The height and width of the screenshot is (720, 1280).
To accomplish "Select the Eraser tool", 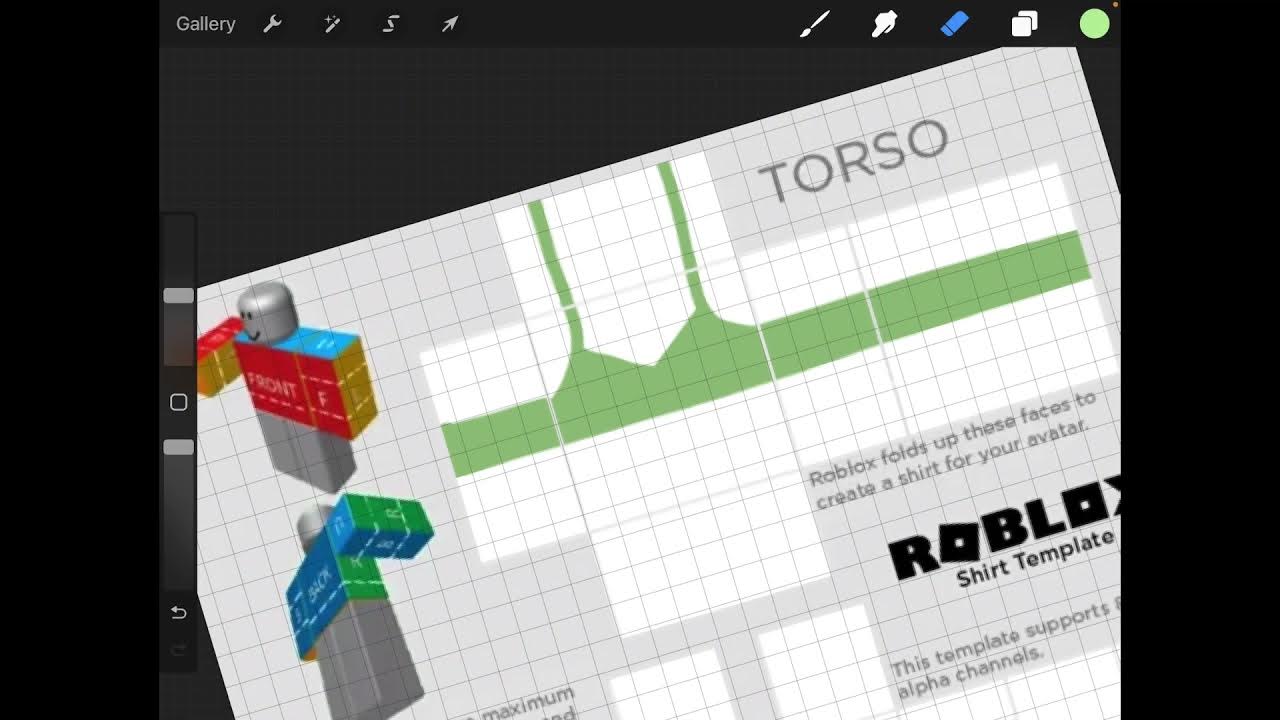I will click(x=955, y=24).
